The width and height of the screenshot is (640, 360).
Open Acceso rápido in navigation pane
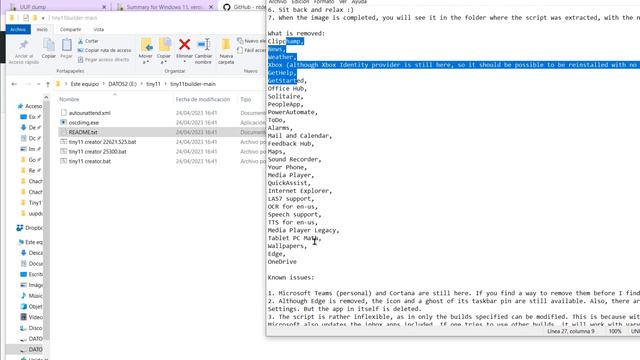[30, 106]
